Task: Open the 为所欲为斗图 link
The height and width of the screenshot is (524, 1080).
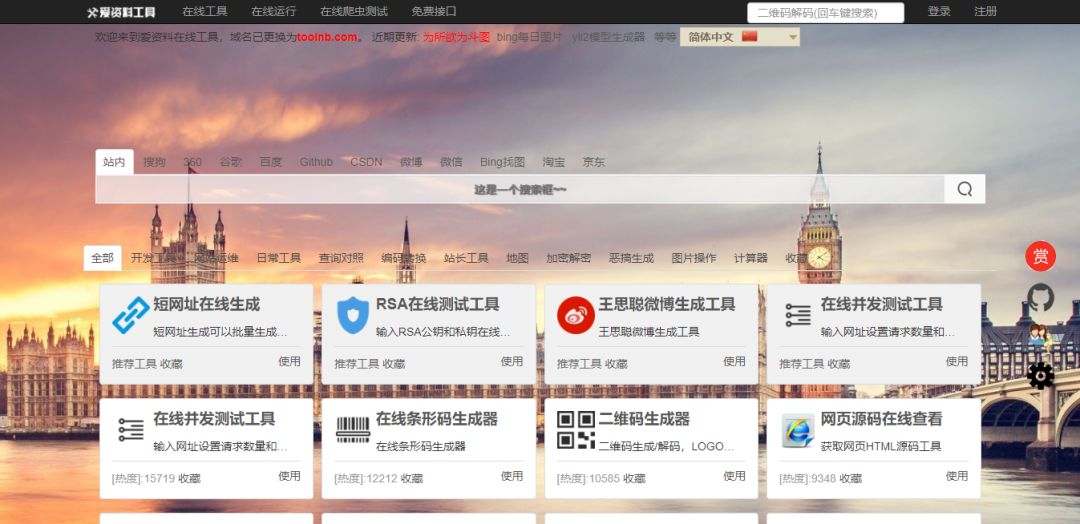Action: [x=456, y=37]
